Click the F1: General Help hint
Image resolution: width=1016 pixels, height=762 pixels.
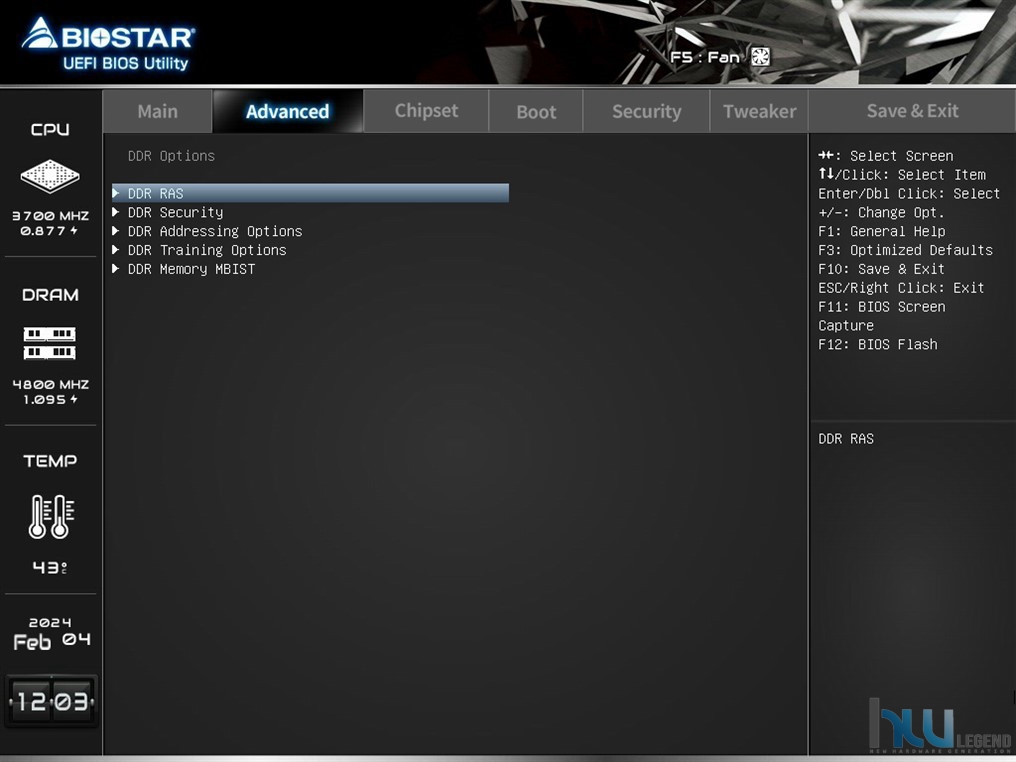coord(881,231)
